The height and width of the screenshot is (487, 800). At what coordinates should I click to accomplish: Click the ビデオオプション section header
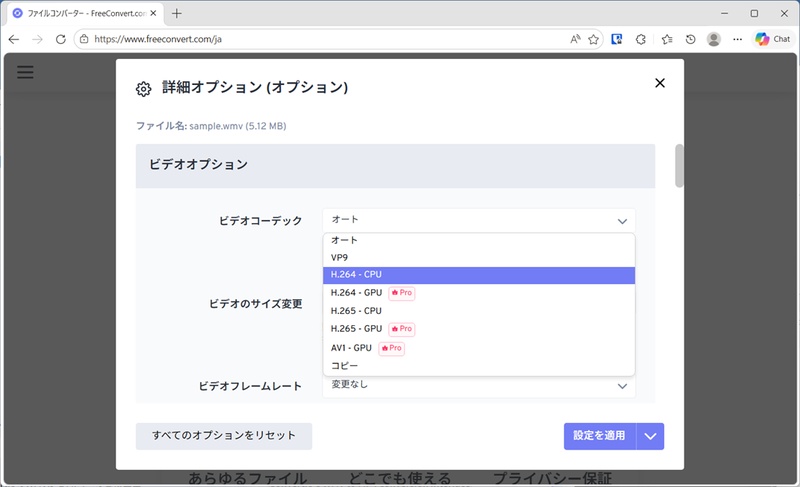tap(395, 166)
